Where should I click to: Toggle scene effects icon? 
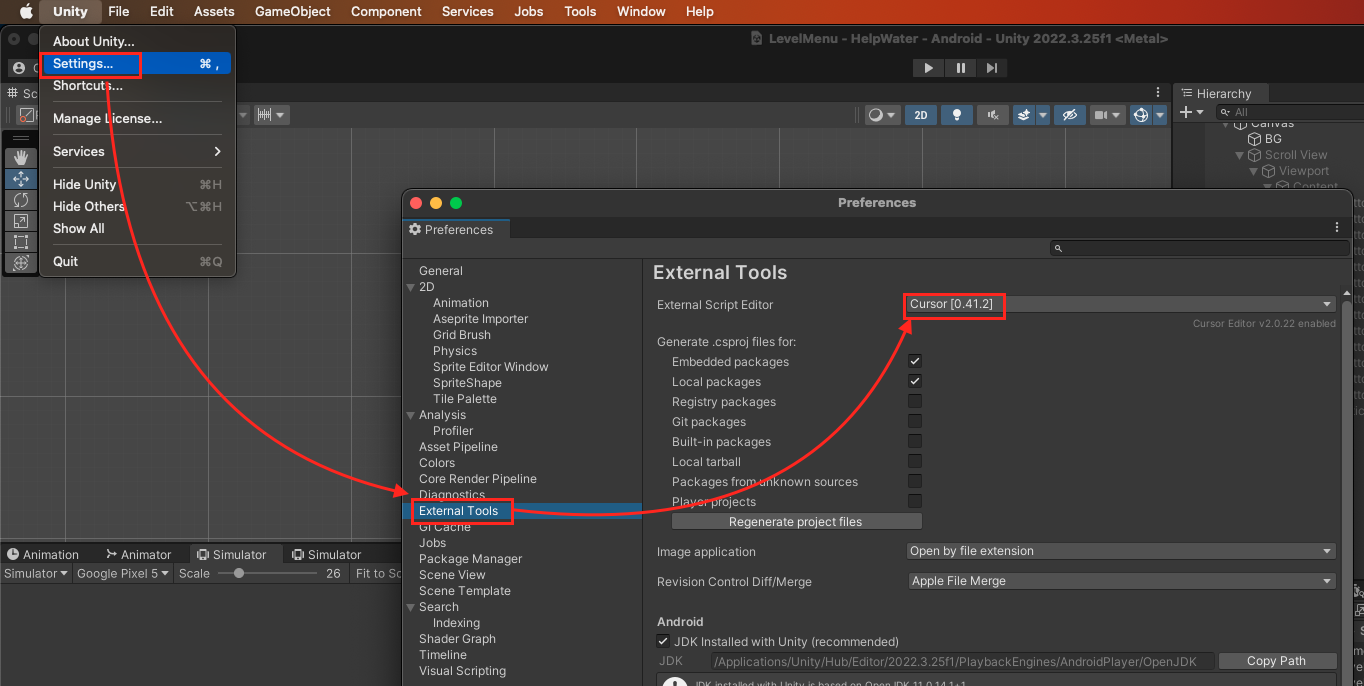point(1024,115)
